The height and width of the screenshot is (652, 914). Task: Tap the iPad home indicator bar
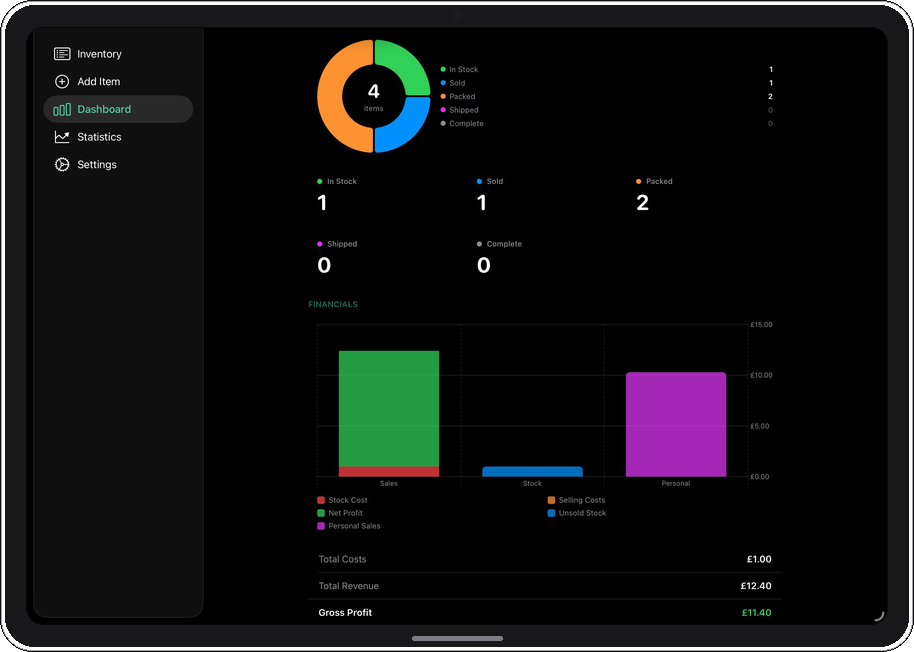tap(457, 638)
